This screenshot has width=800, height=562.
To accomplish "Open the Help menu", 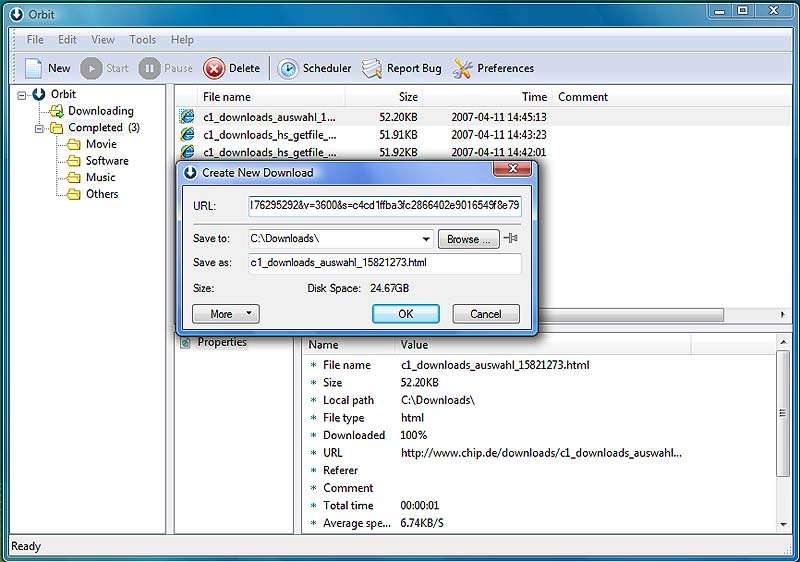I will pos(182,40).
